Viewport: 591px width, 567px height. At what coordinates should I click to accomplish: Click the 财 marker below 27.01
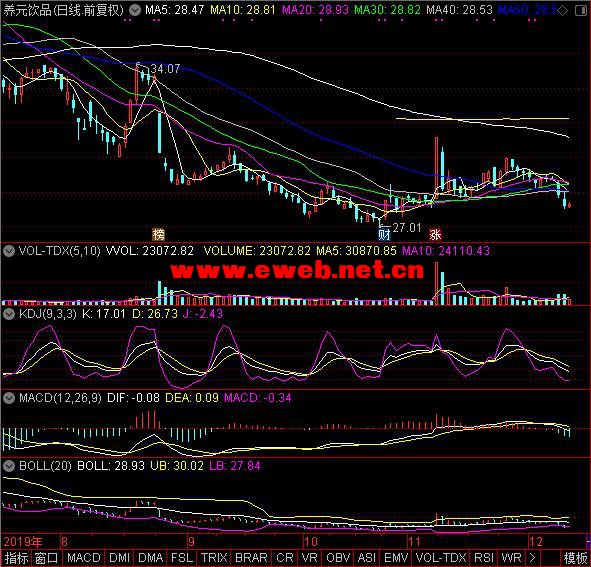tap(384, 234)
